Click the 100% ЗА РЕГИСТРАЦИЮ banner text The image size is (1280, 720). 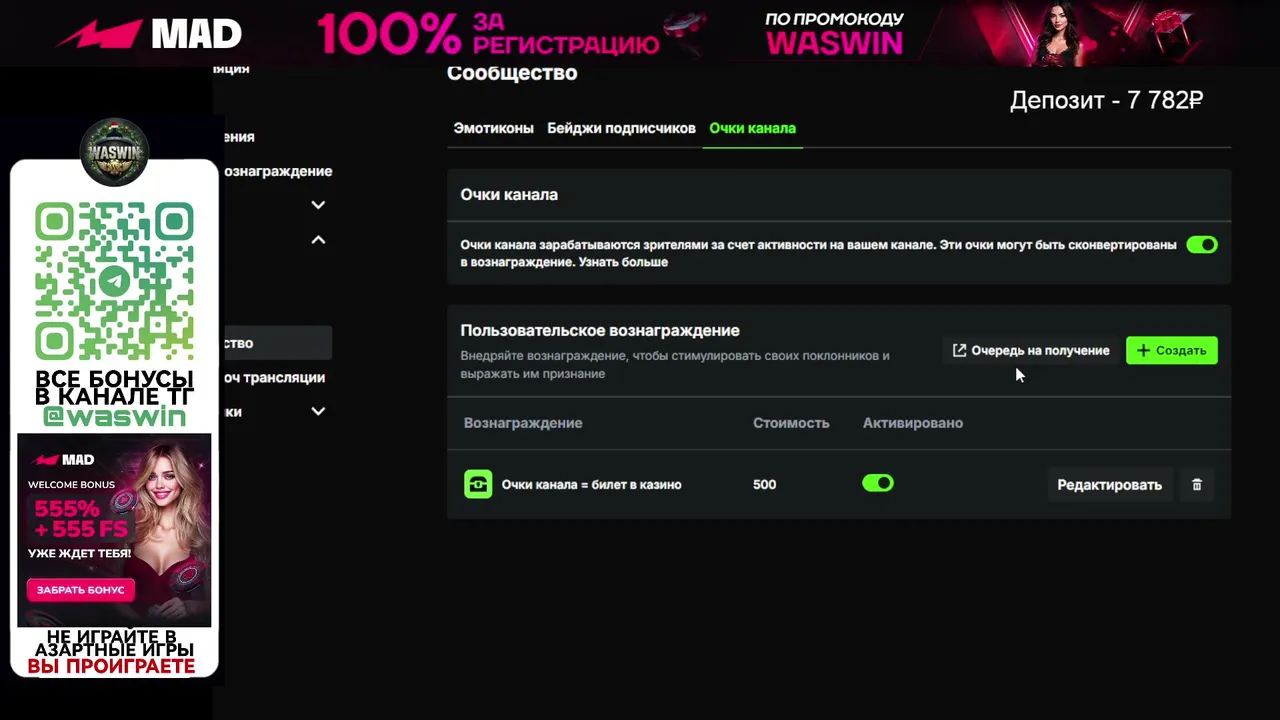tap(488, 34)
